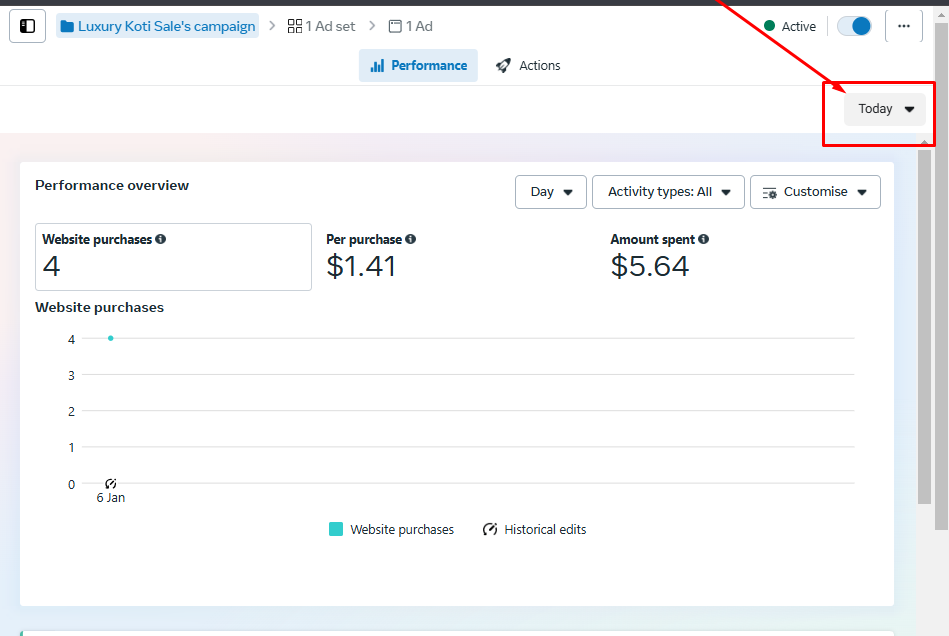The width and height of the screenshot is (949, 636).
Task: Click the campaign folder icon in breadcrumb
Action: click(x=67, y=27)
